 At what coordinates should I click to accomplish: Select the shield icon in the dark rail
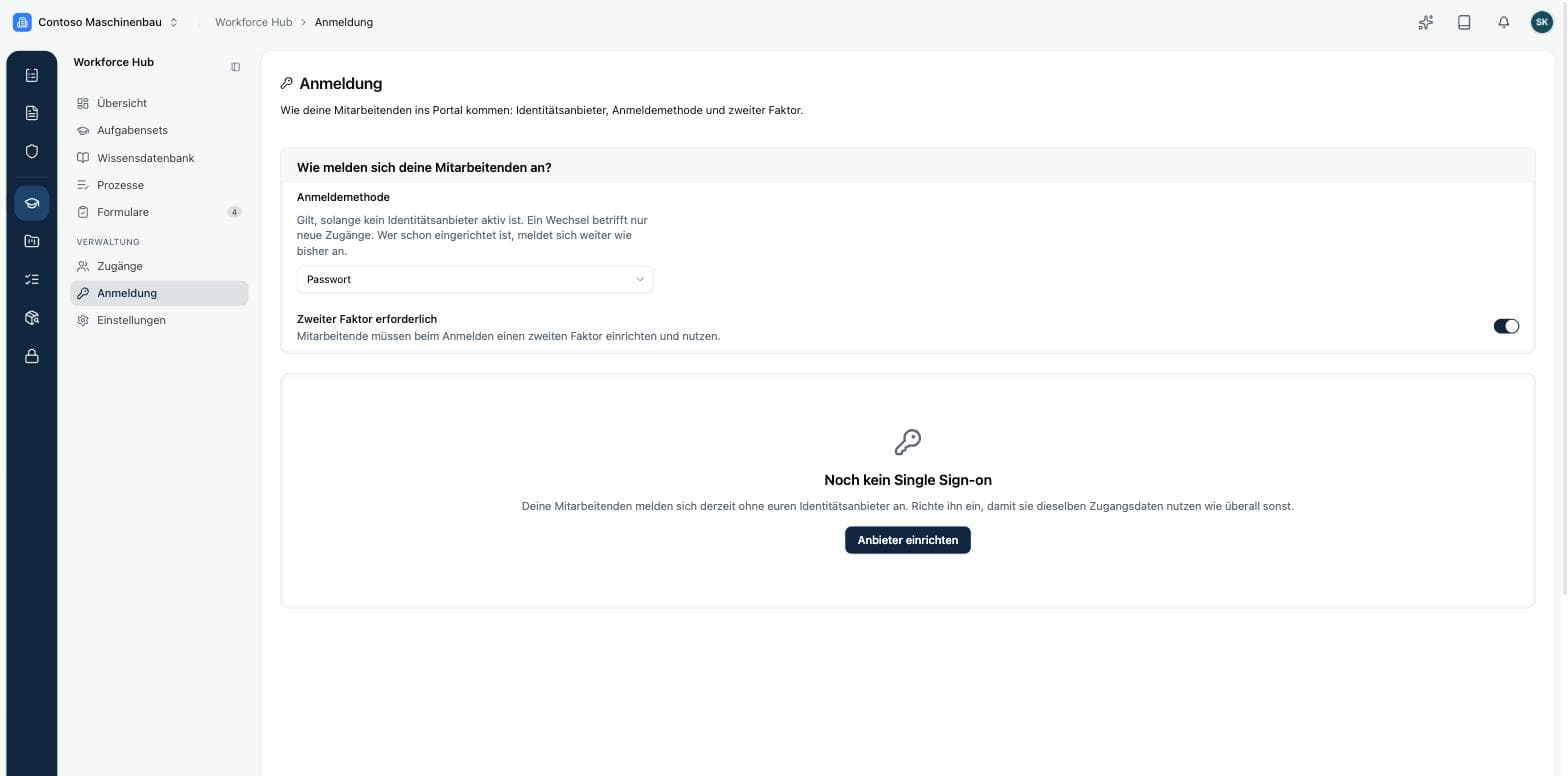pyautogui.click(x=31, y=151)
